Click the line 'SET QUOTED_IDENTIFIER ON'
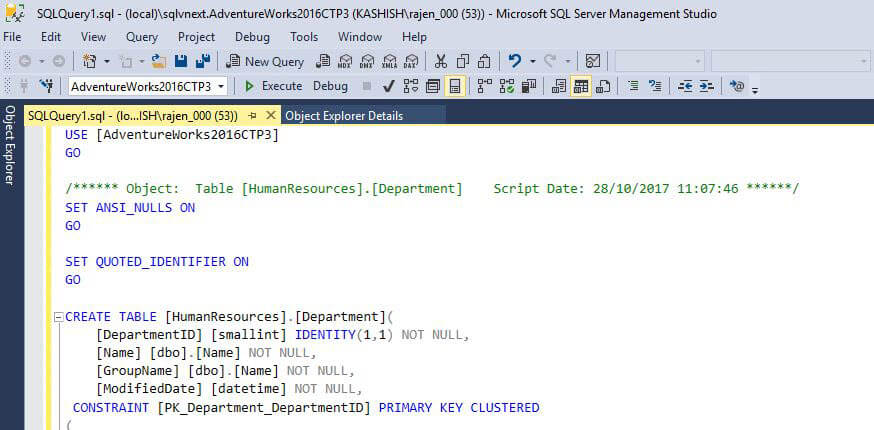 point(157,262)
